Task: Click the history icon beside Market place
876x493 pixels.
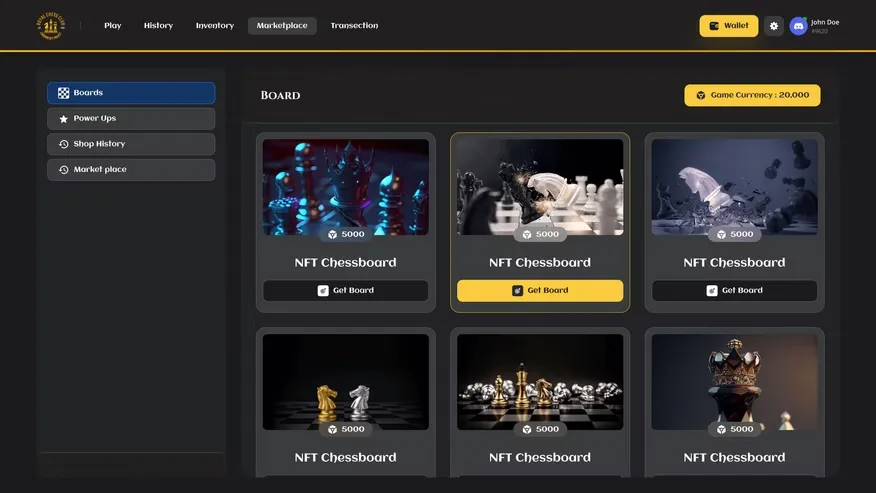Action: (x=63, y=170)
